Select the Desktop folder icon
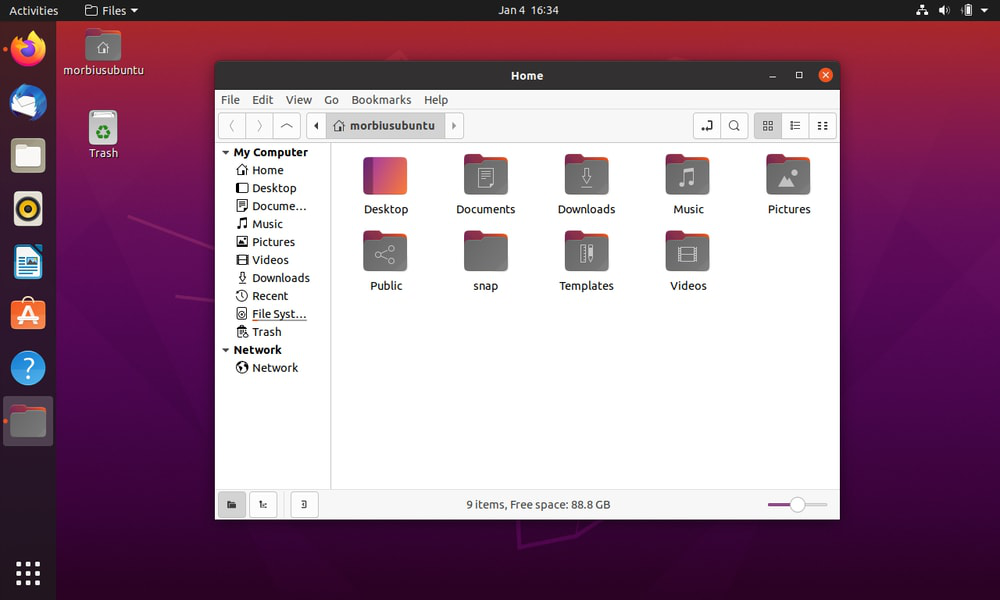This screenshot has width=1000, height=600. click(385, 175)
